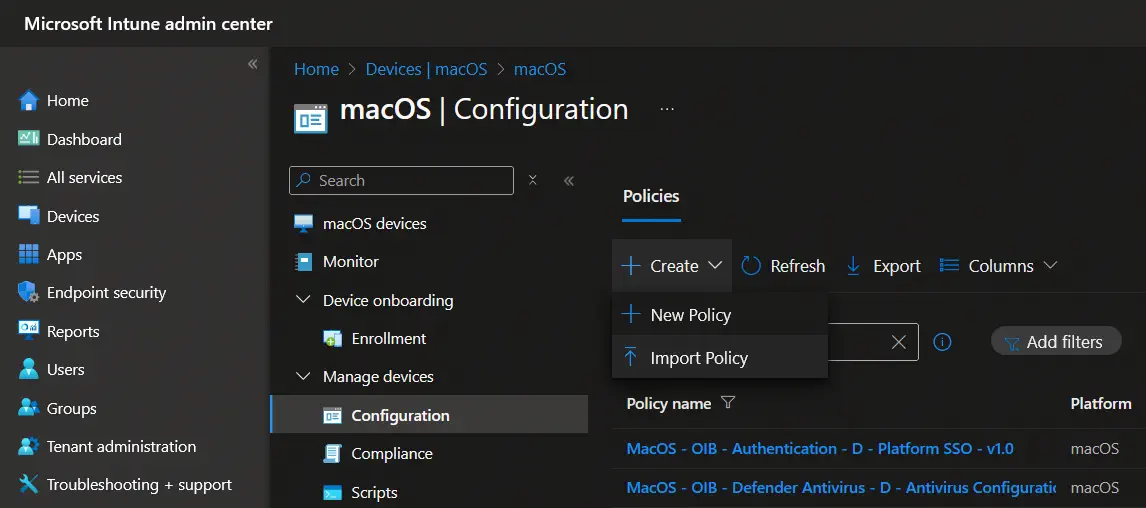Export policies using the Export icon
1146x508 pixels.
(x=854, y=266)
